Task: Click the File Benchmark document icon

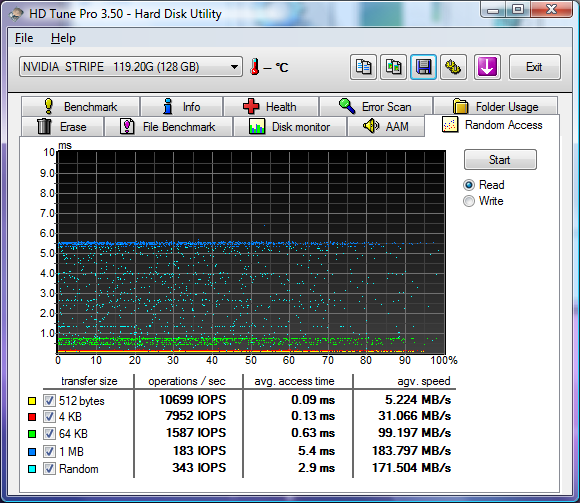Action: (127, 126)
